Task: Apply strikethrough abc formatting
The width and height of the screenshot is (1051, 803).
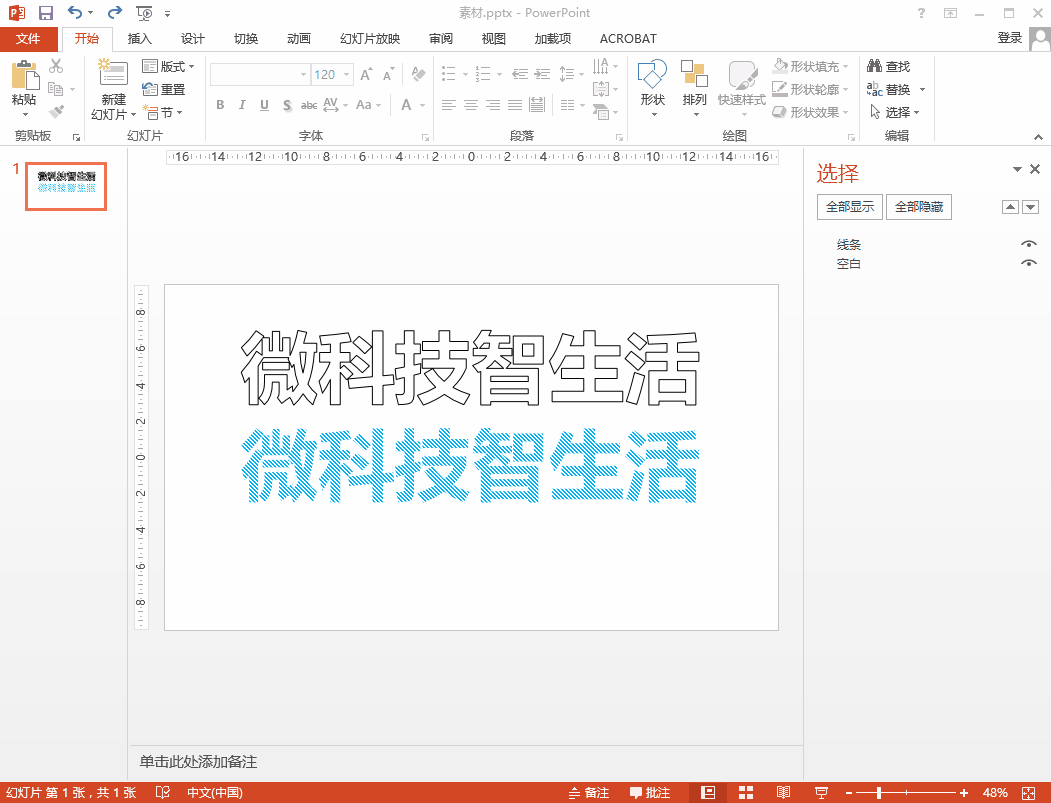Action: click(308, 105)
